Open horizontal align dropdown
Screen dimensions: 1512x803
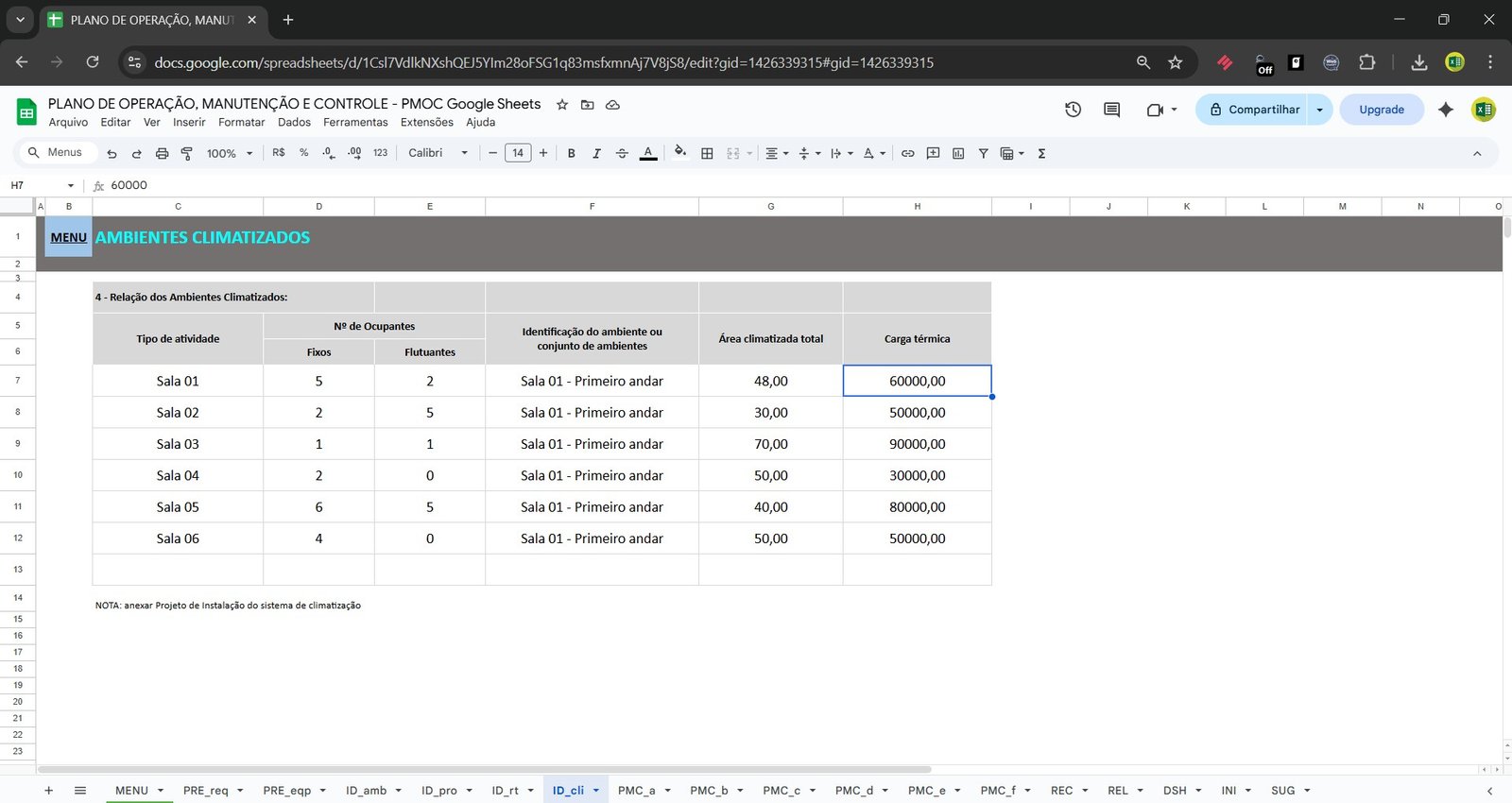pyautogui.click(x=776, y=153)
